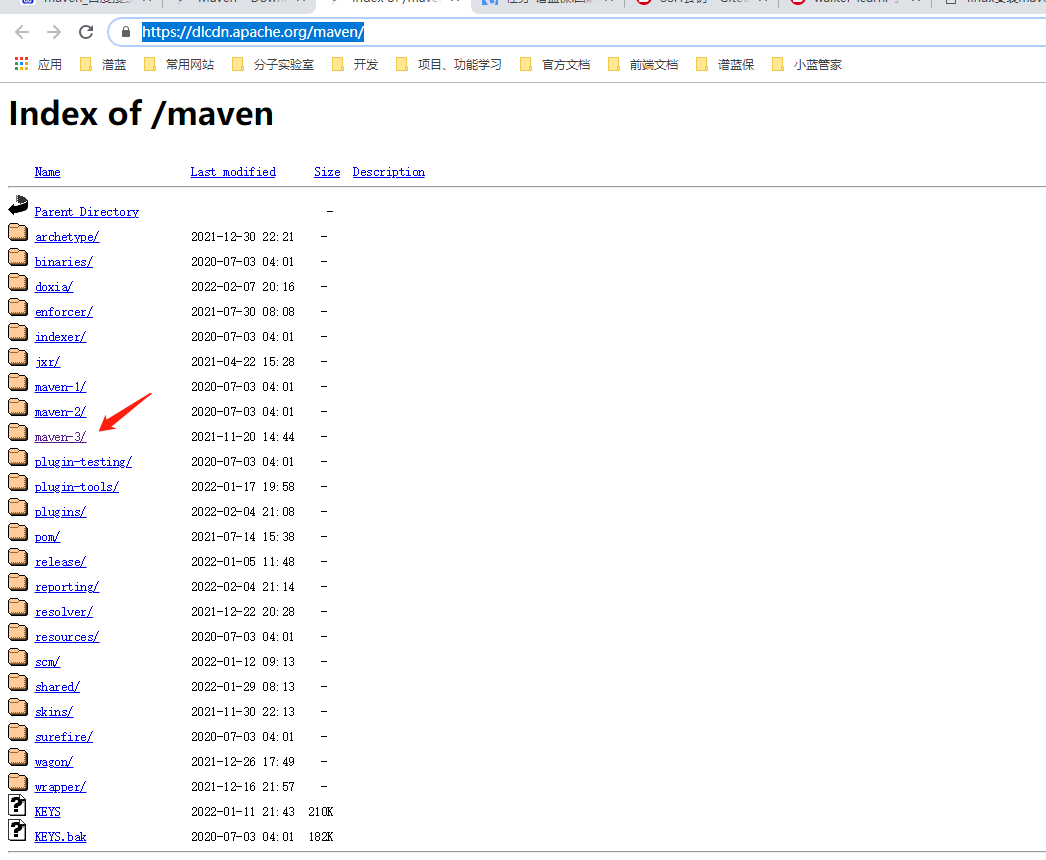The image size is (1046, 860).
Task: Click the address bar URL field
Action: tap(574, 32)
